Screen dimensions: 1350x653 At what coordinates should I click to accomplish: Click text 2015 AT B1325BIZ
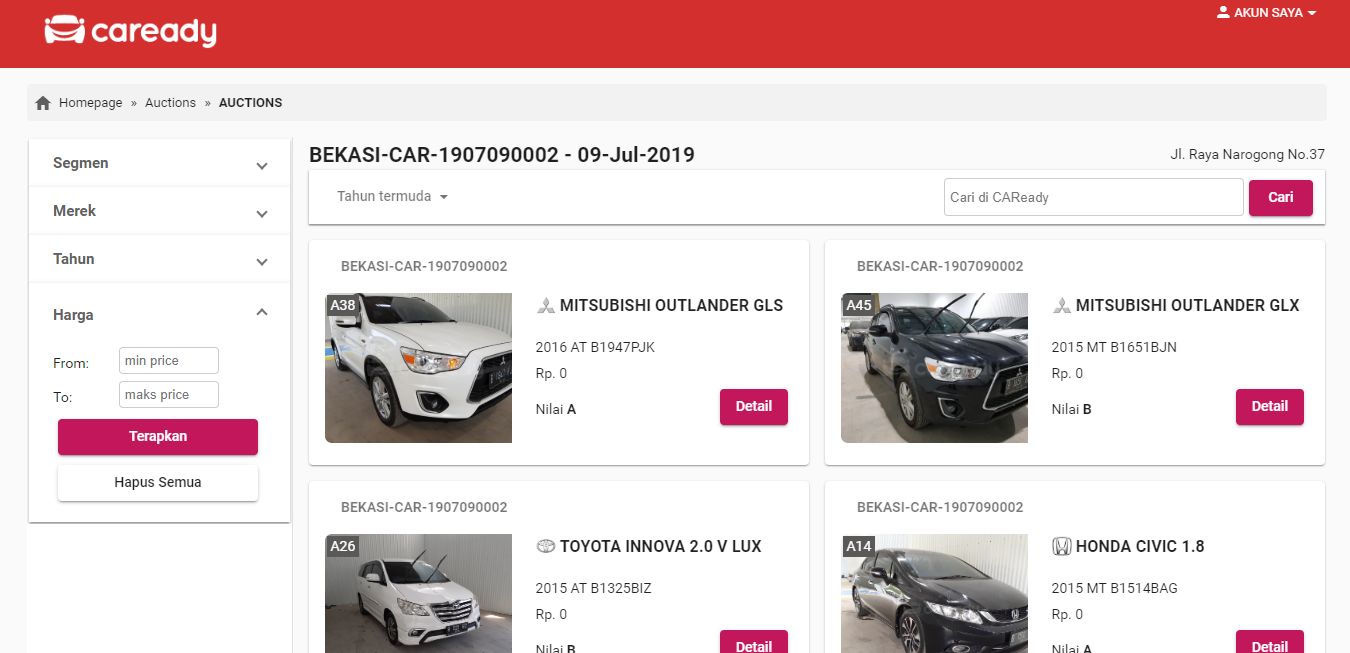point(593,589)
